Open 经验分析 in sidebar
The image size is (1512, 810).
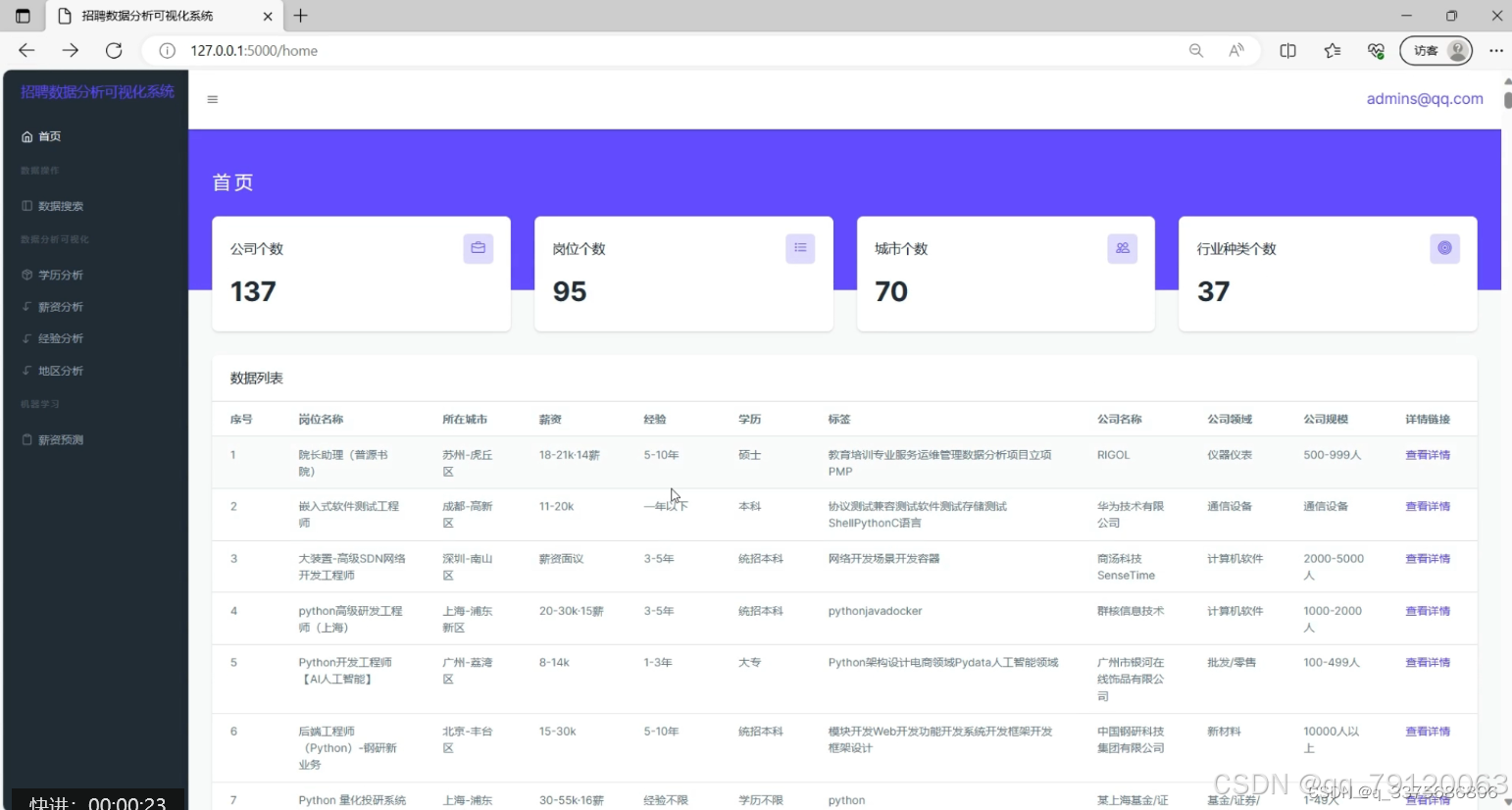pos(53,338)
